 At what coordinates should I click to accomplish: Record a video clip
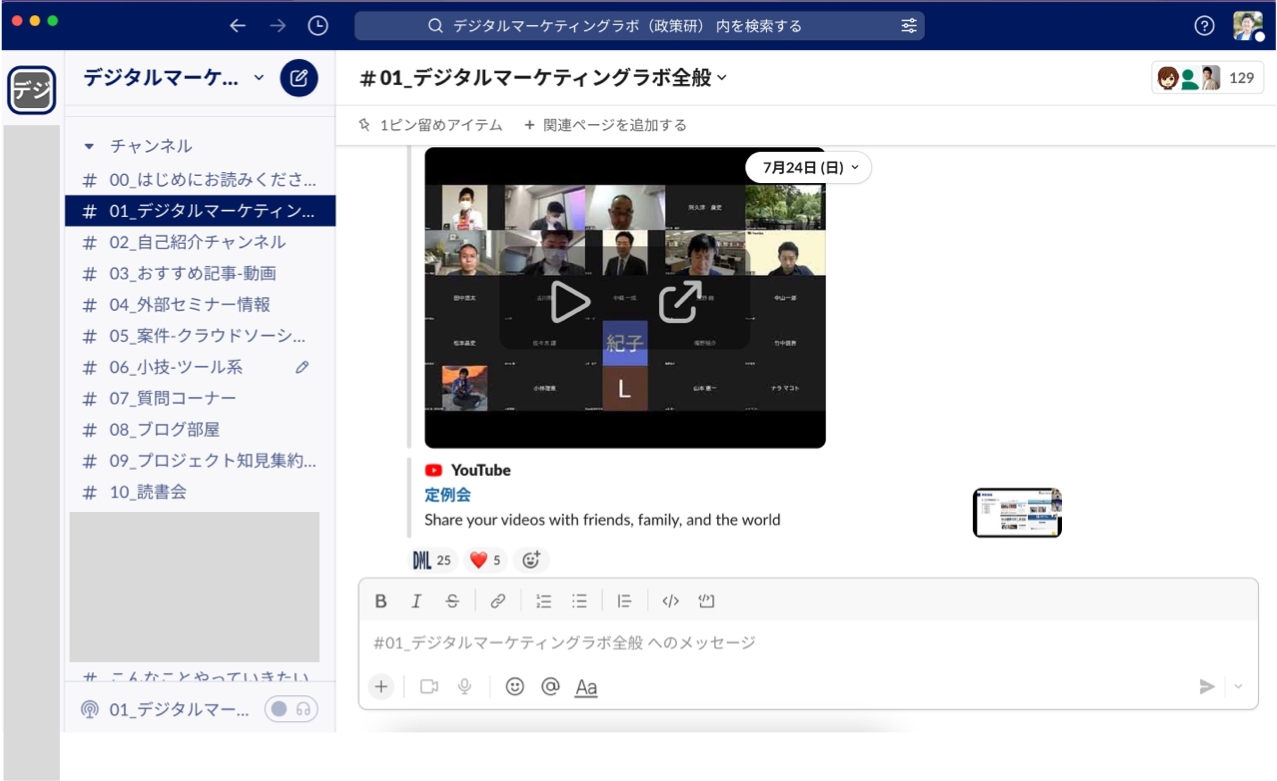click(429, 686)
